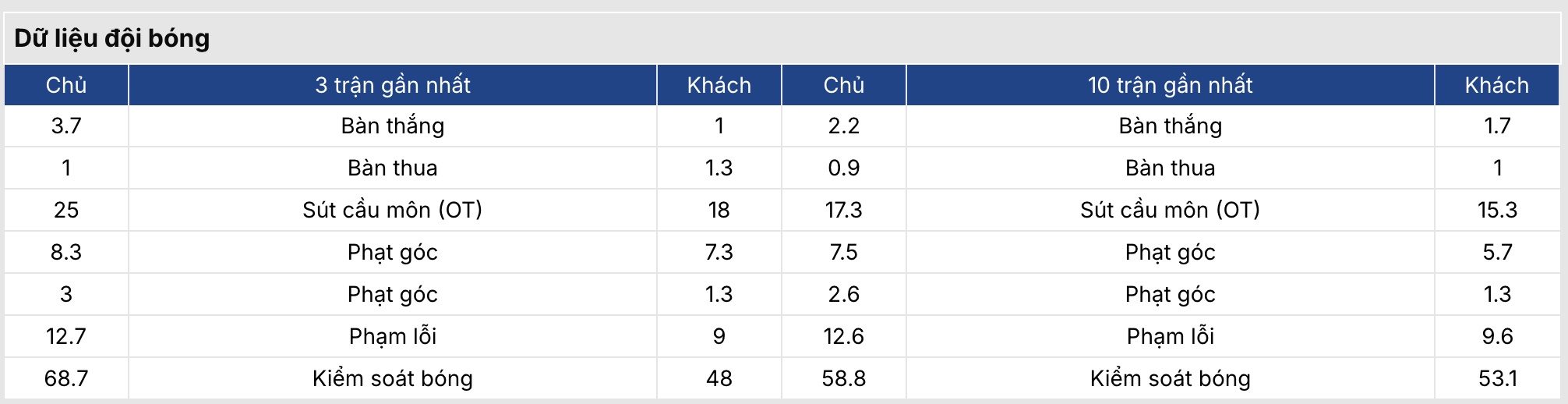Image resolution: width=1568 pixels, height=404 pixels.
Task: Select the fouls value 12.7
Action: pyautogui.click(x=66, y=336)
